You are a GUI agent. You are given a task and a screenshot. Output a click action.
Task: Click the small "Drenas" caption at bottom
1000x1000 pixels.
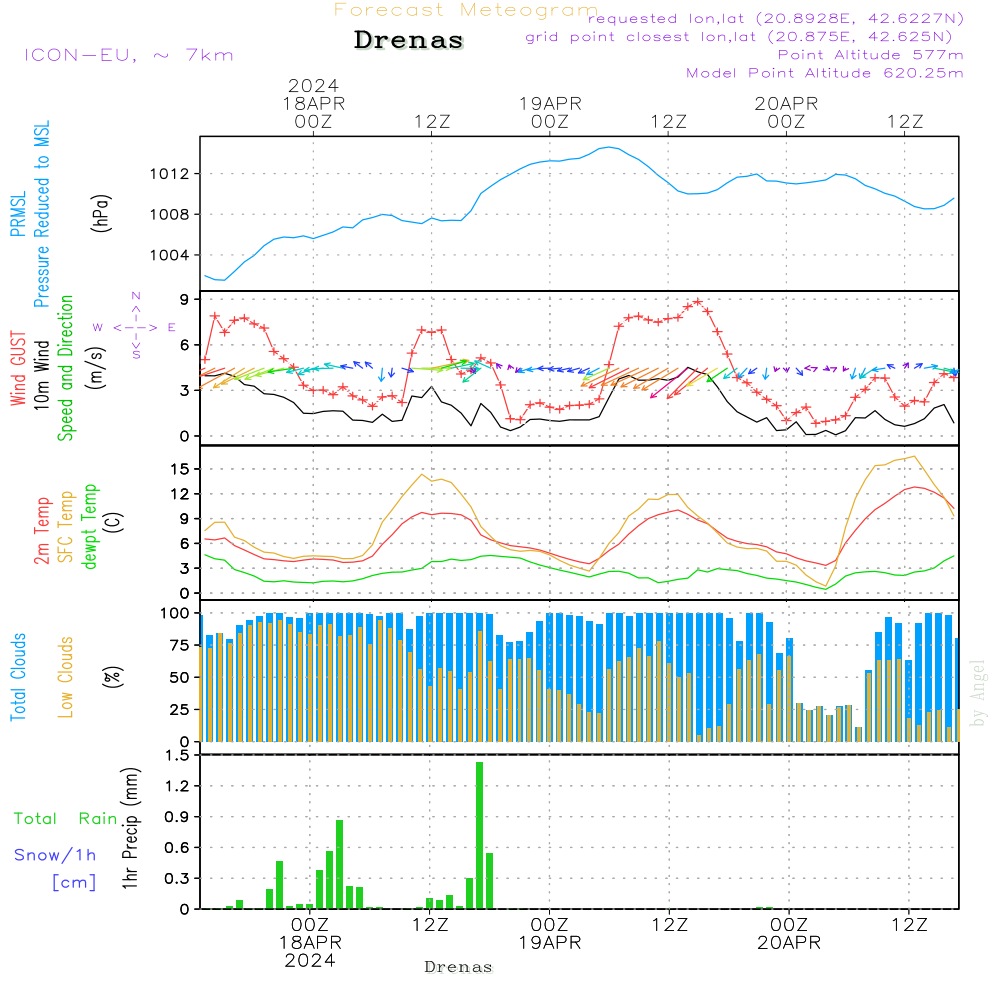coord(459,967)
